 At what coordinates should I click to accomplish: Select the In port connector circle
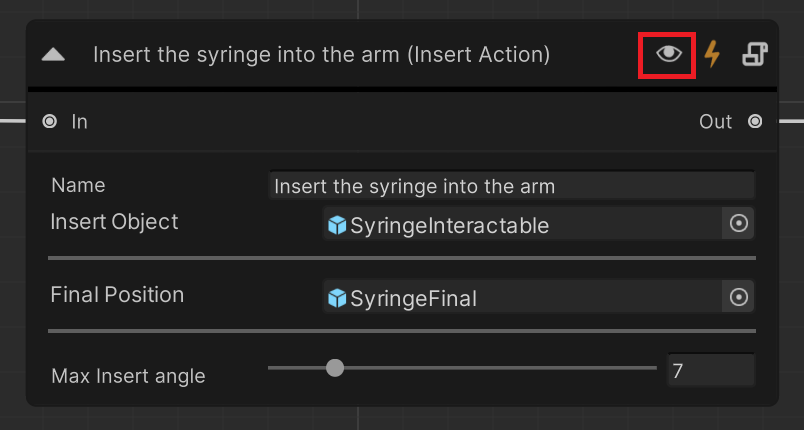point(50,121)
